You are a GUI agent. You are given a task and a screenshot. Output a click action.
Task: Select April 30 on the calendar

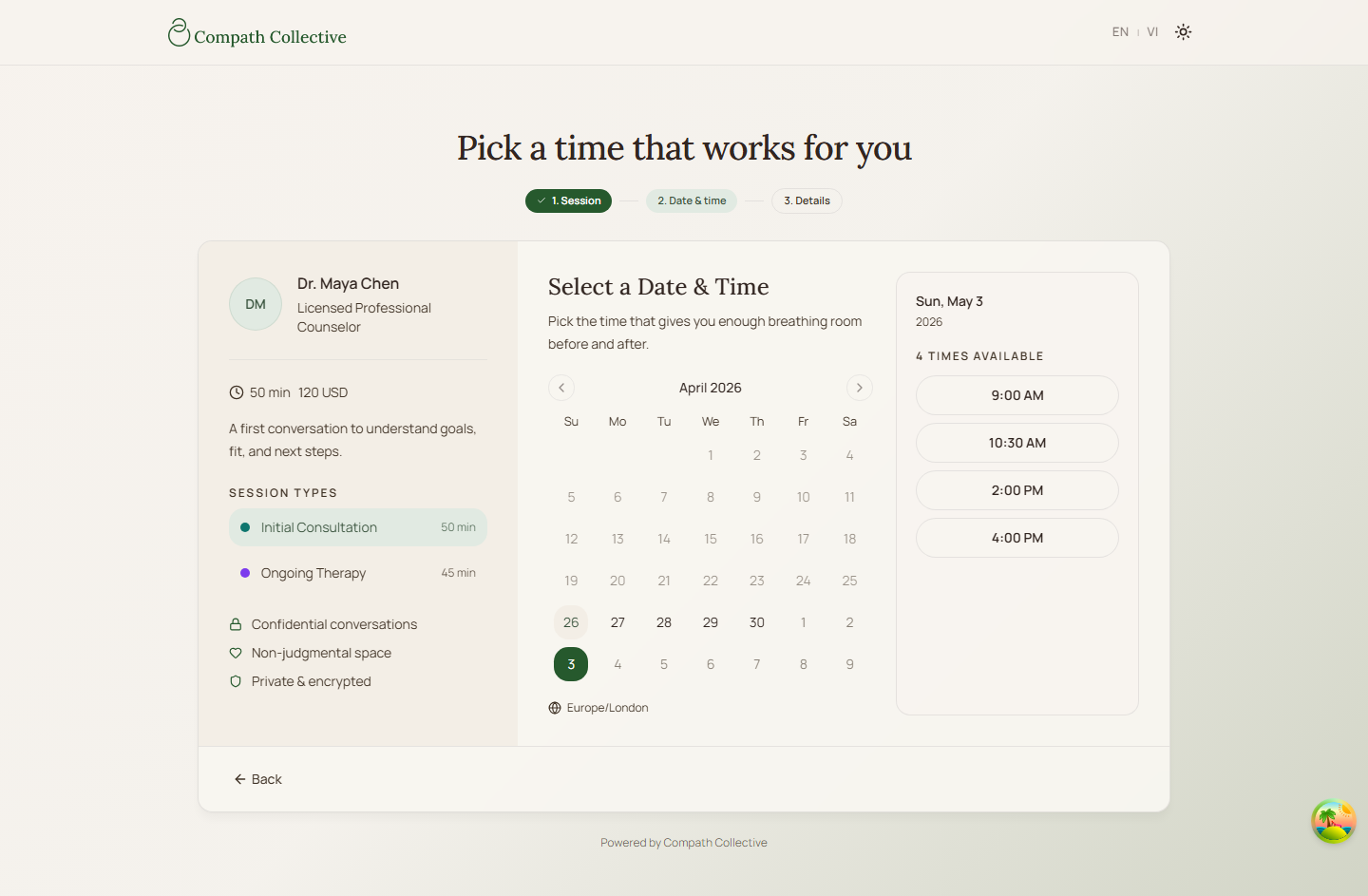point(757,622)
